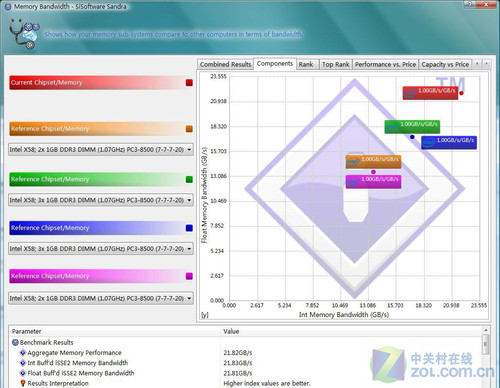Click the results list scrollbar up arrow

pos(486,330)
